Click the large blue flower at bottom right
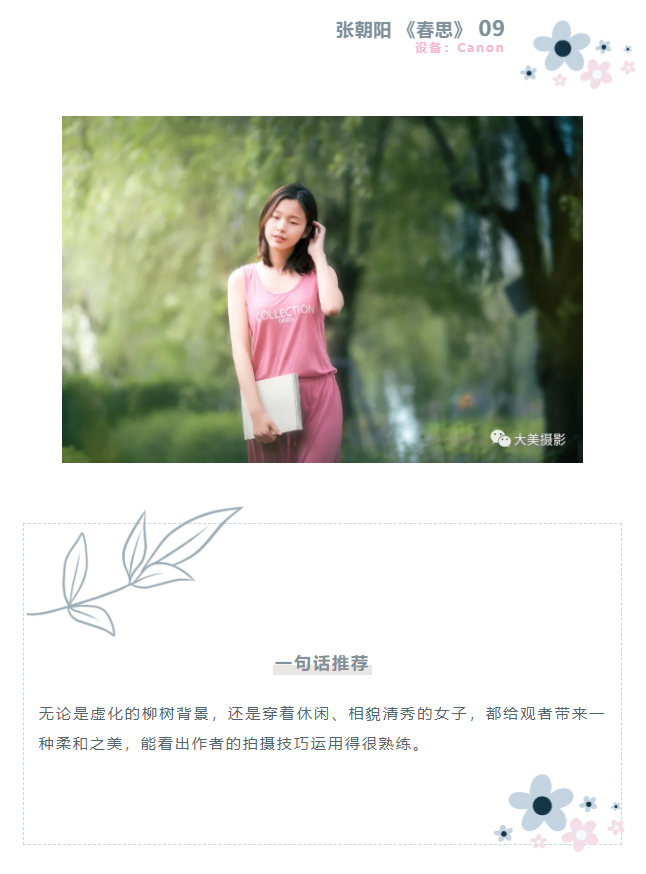Screen dimensions: 646x874 click(x=541, y=803)
